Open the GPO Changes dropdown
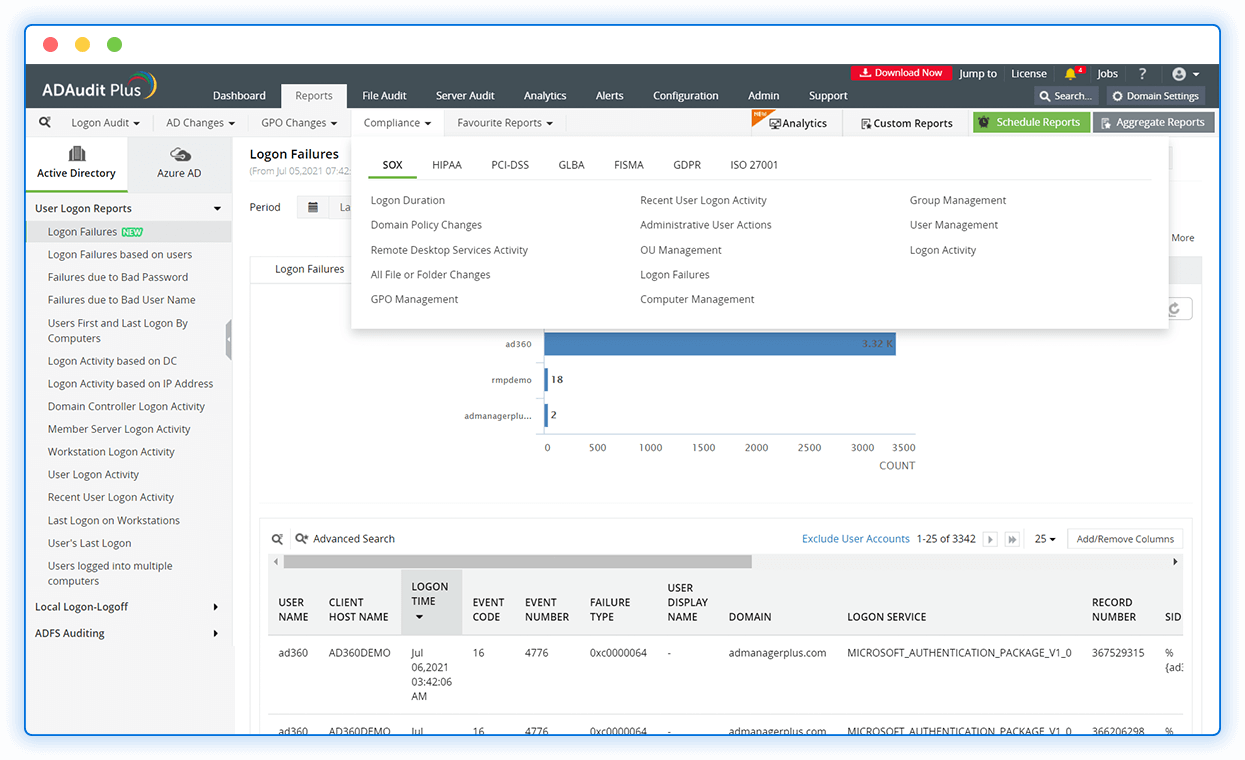 [299, 123]
